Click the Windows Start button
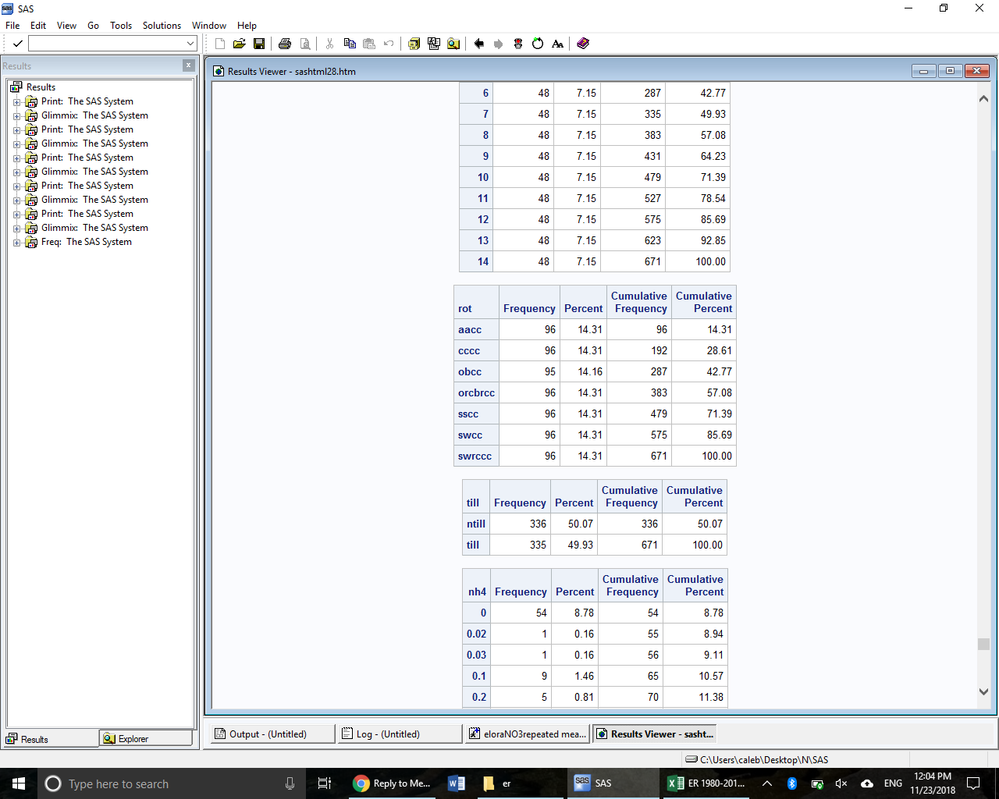This screenshot has height=799, width=999. (18, 783)
